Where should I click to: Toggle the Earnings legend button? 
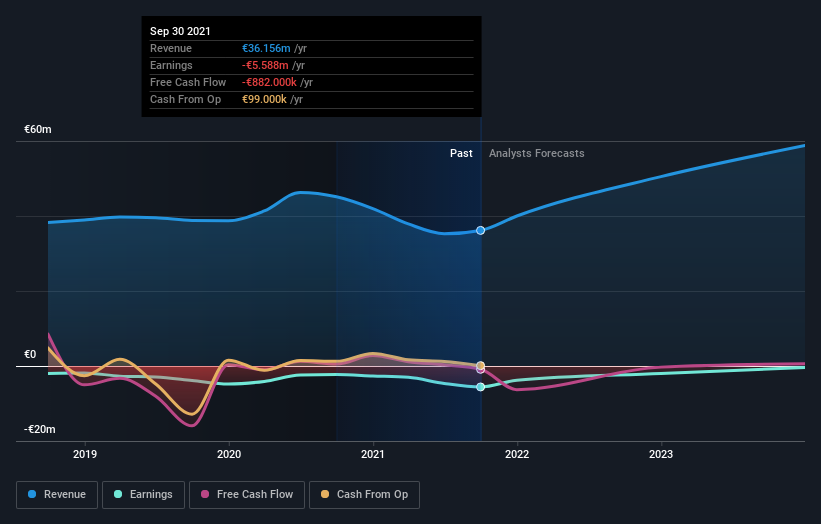143,495
